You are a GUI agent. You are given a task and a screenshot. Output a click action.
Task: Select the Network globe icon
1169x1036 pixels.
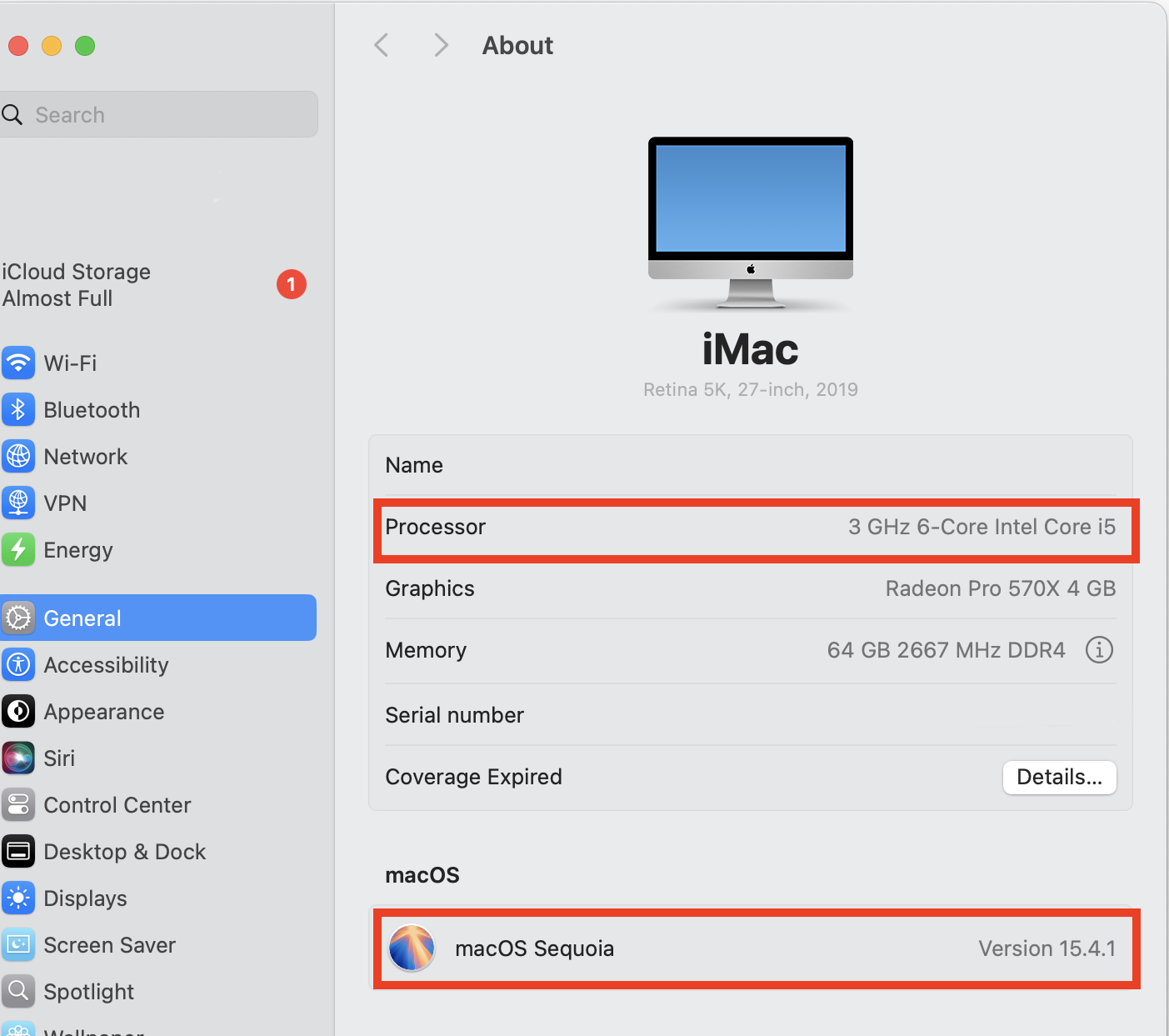pos(18,456)
